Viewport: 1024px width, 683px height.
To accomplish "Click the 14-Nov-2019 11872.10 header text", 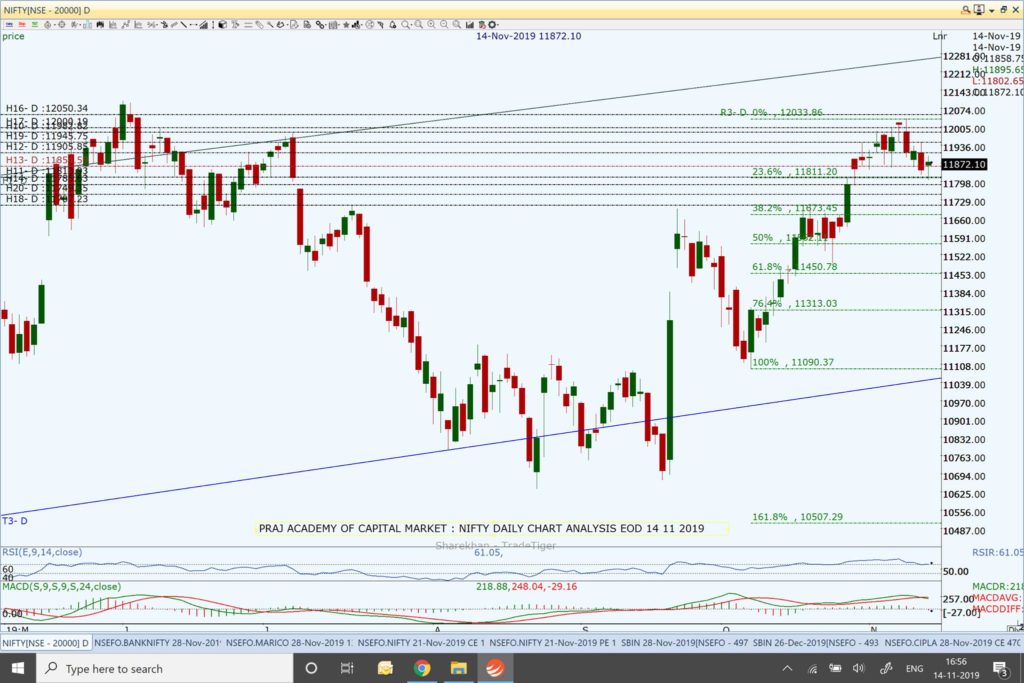I will (x=528, y=36).
